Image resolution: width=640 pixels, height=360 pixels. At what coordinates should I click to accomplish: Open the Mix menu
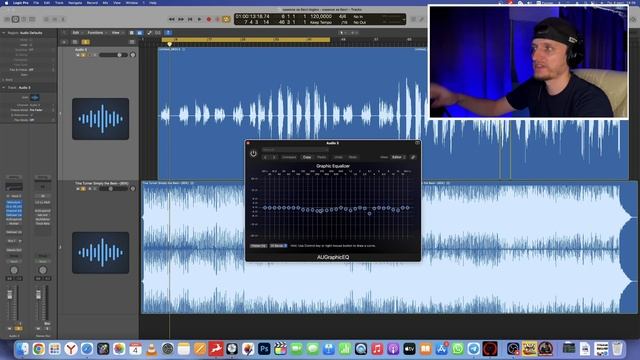[x=105, y=2]
